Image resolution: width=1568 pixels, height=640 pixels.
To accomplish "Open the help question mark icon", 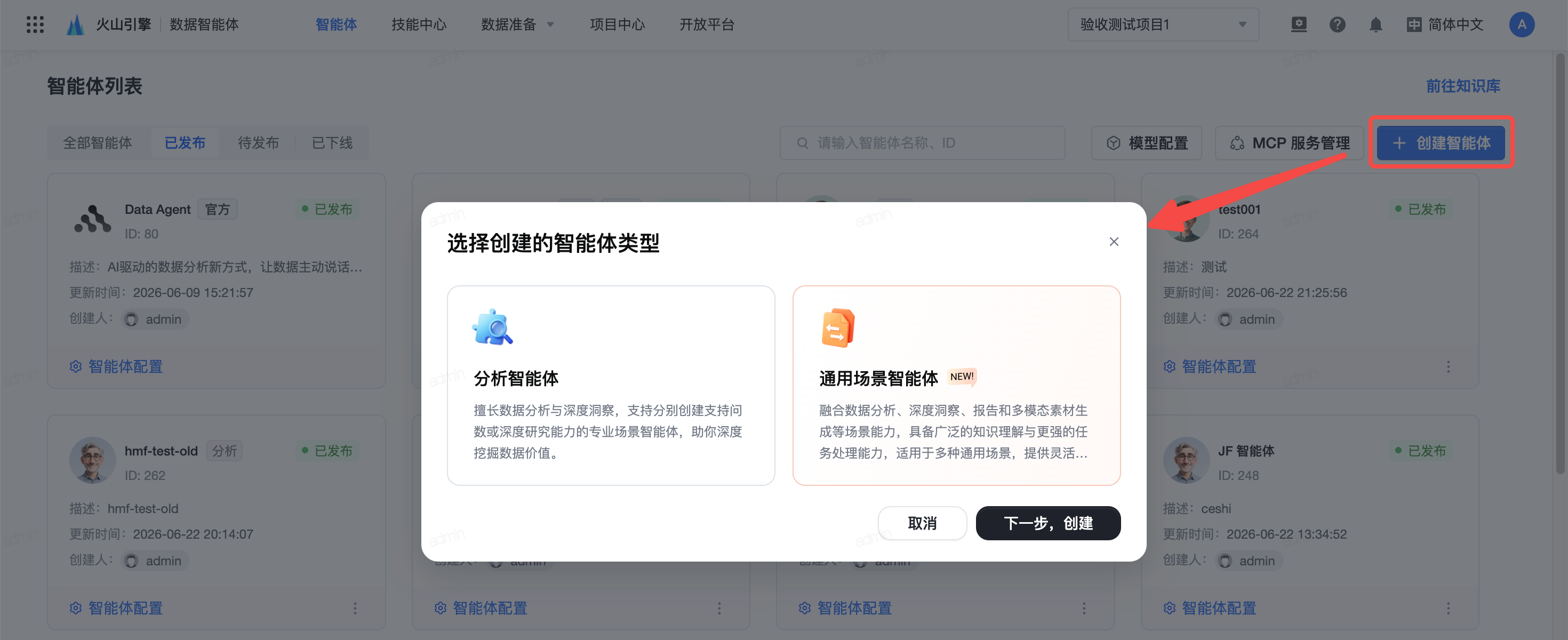I will click(x=1337, y=25).
